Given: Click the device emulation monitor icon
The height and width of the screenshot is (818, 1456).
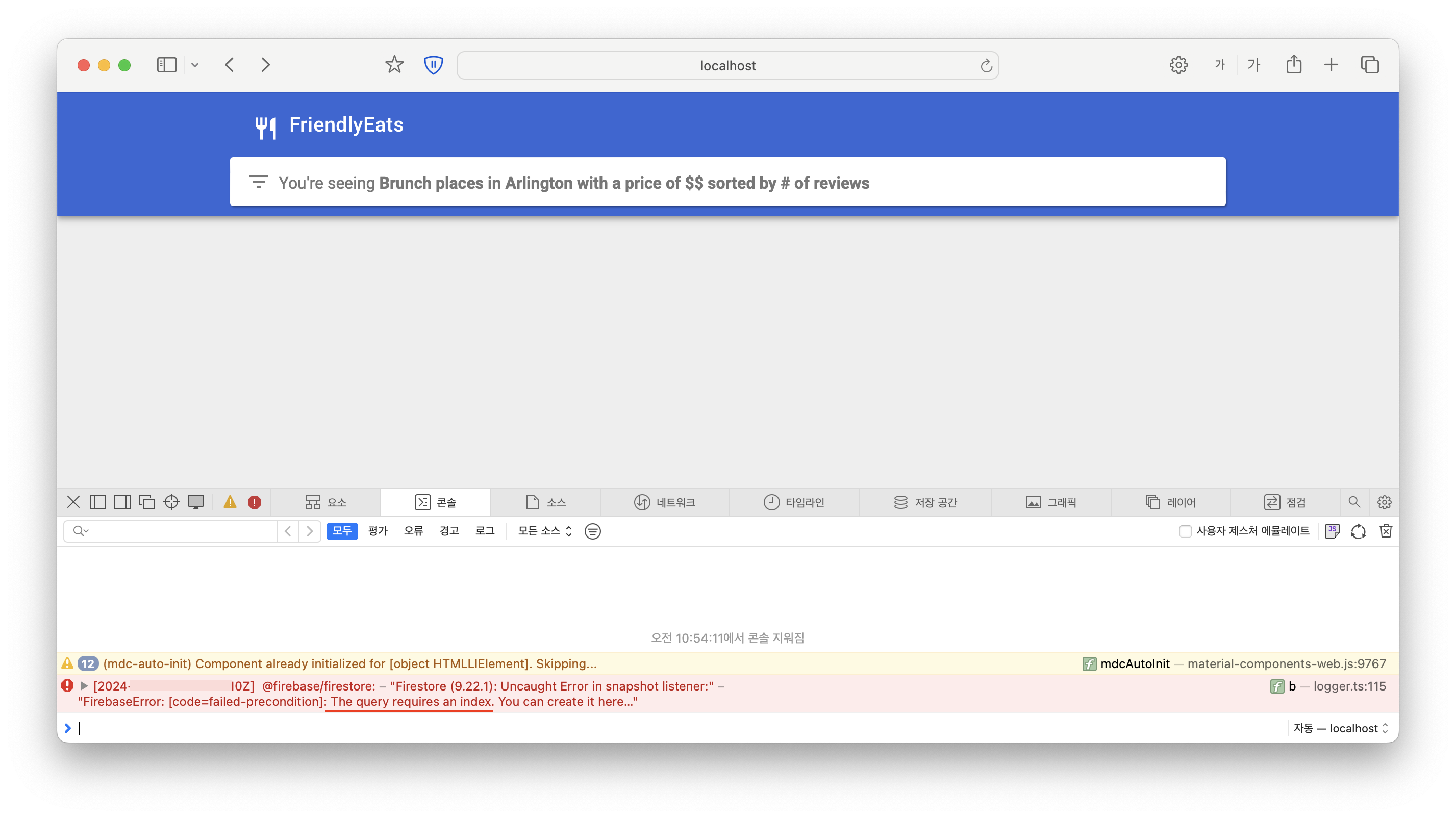Looking at the screenshot, I should 195,502.
